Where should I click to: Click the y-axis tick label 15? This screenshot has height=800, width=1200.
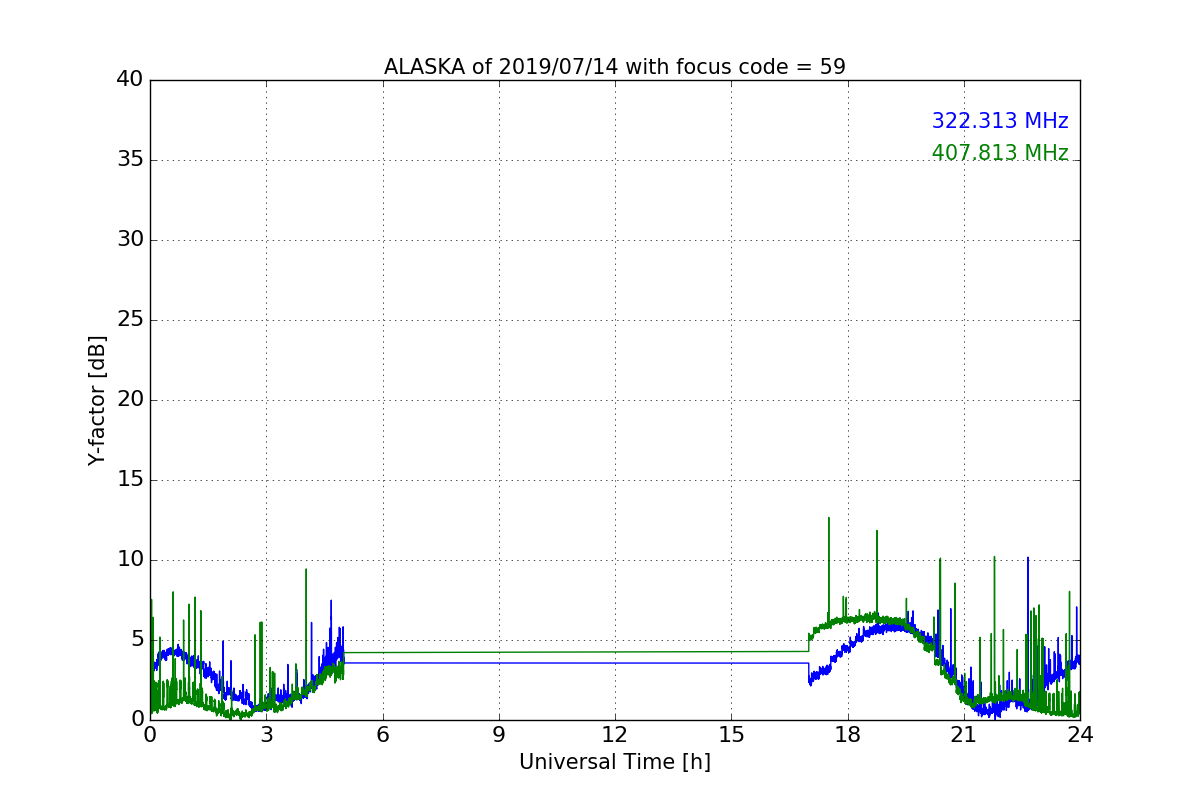click(130, 480)
